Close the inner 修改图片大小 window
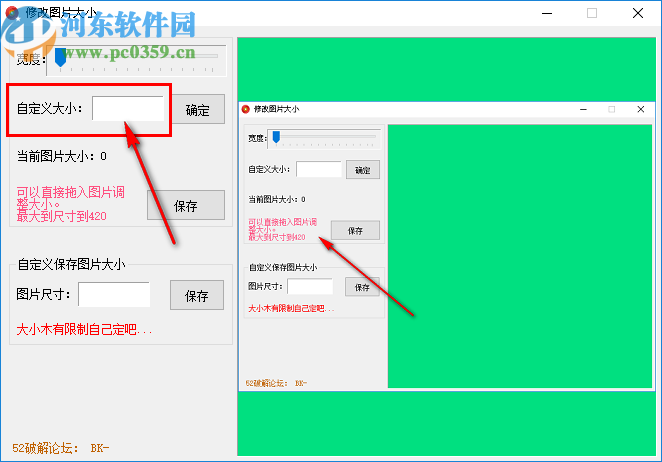The width and height of the screenshot is (662, 462). (x=640, y=109)
